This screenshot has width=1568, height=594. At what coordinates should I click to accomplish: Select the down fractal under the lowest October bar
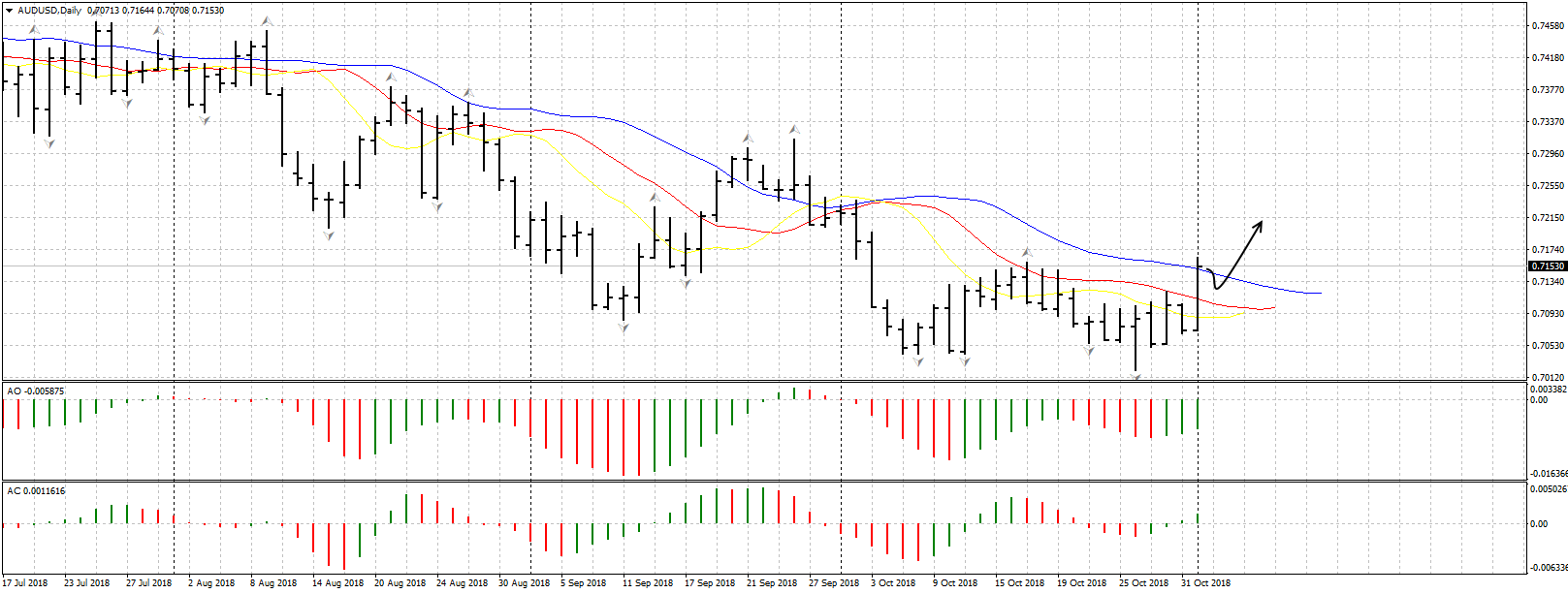1136,378
